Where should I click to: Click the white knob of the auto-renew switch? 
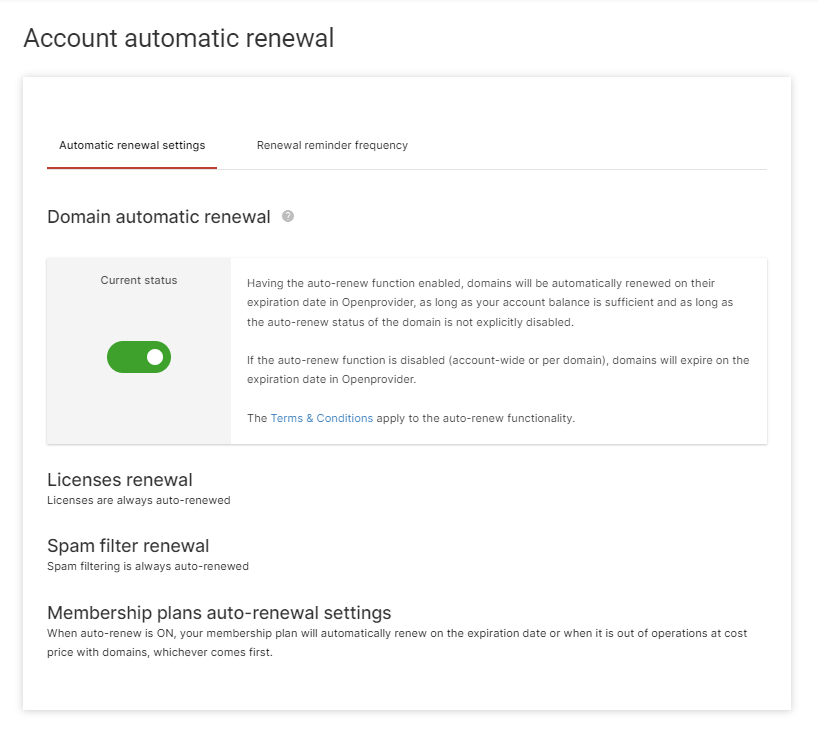pos(155,357)
